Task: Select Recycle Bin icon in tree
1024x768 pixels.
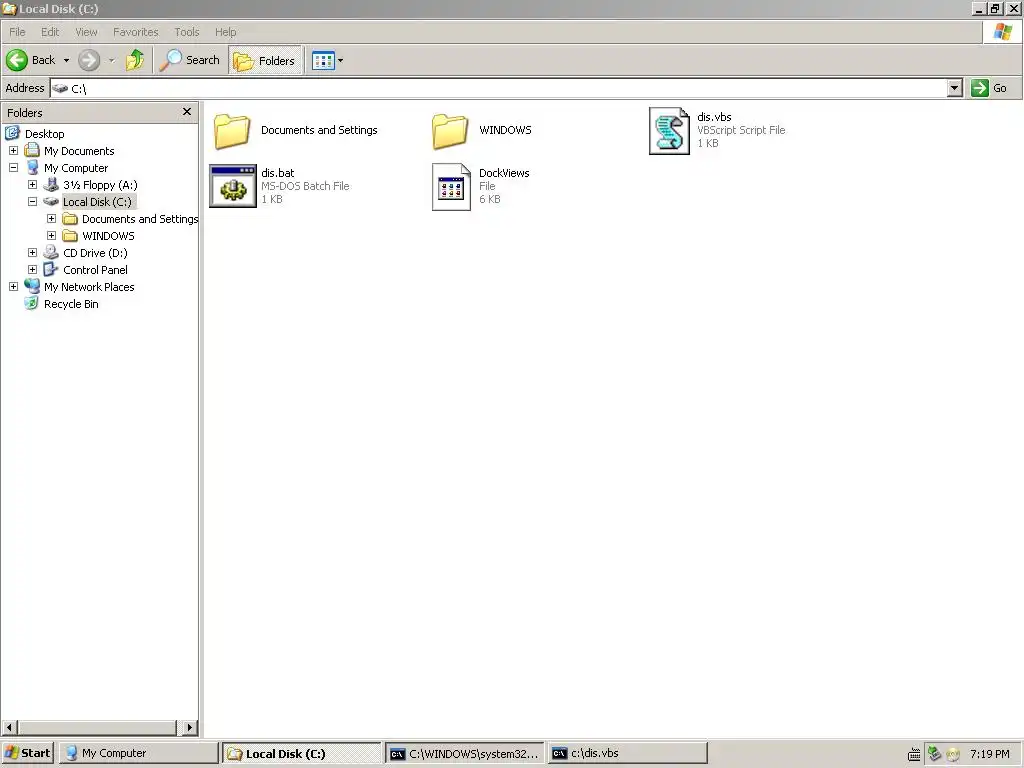Action: (x=31, y=303)
